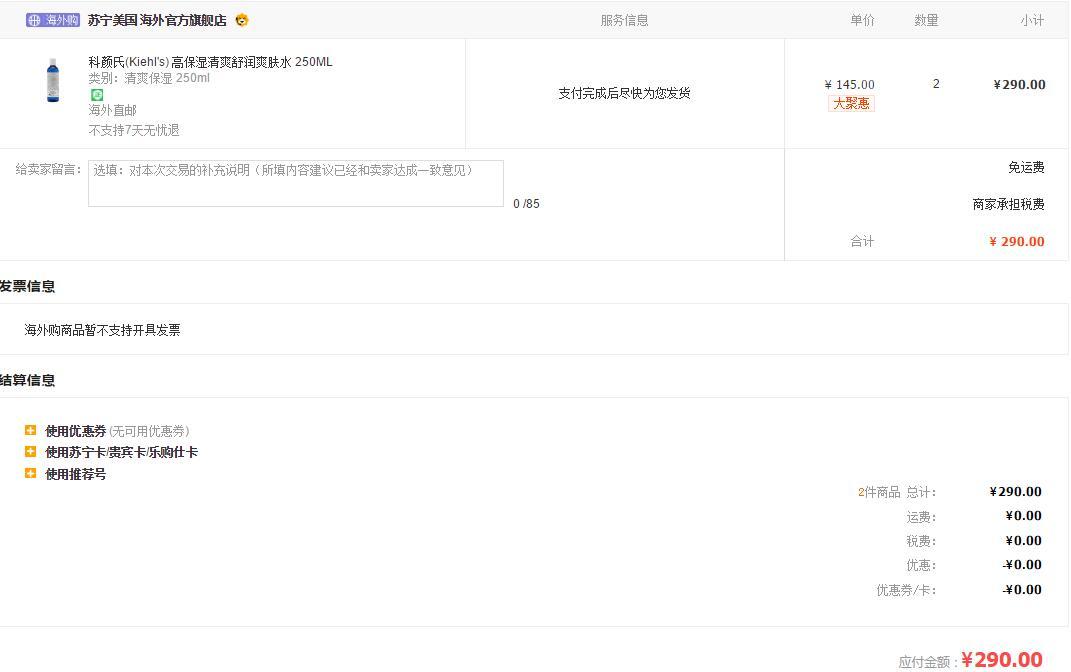The image size is (1071, 672).
Task: Click the green icon under the product category
Action: coord(97,95)
